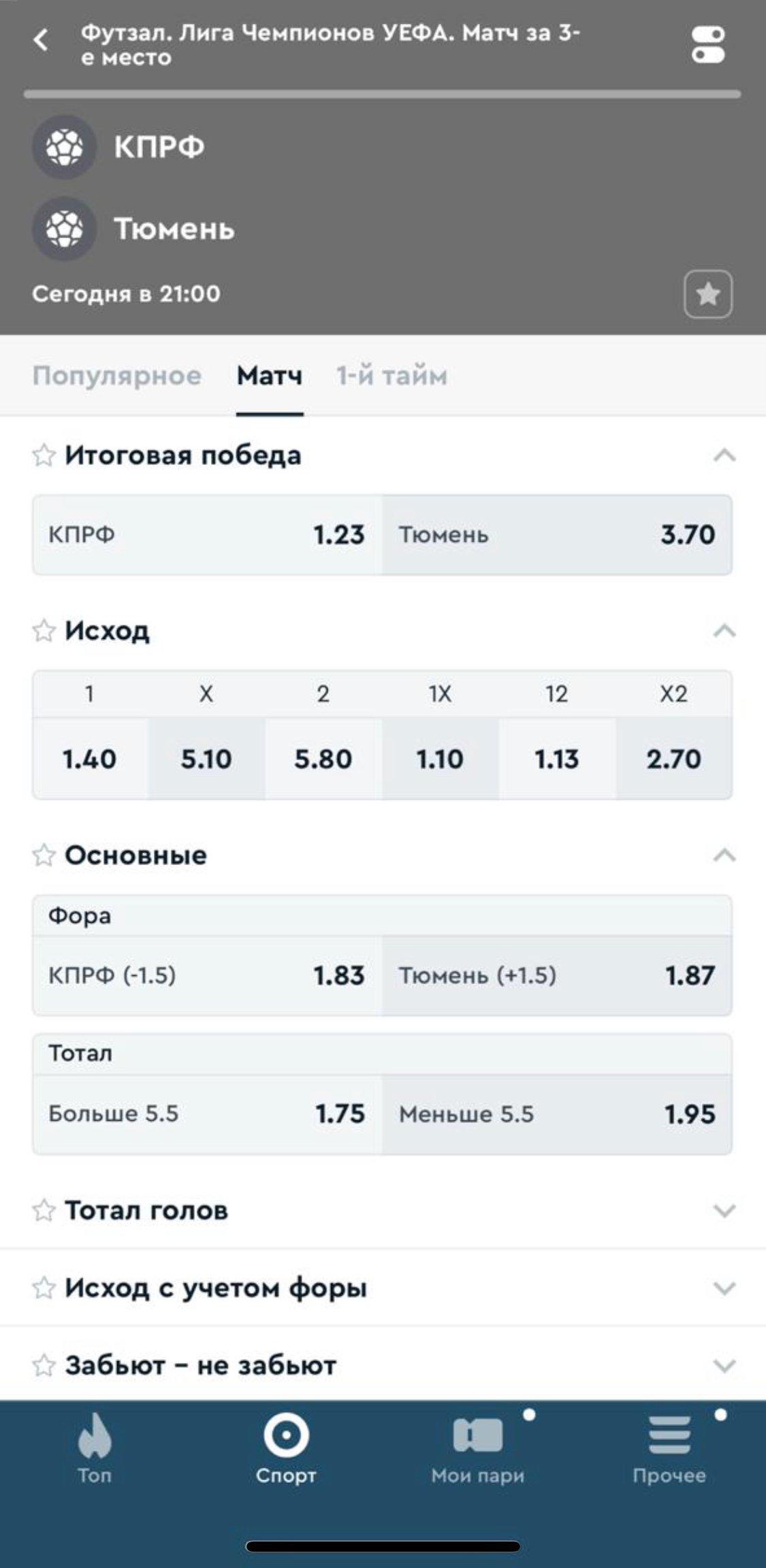766x1568 pixels.
Task: Select Больше 5.5 total at 1.75
Action: coord(207,1114)
